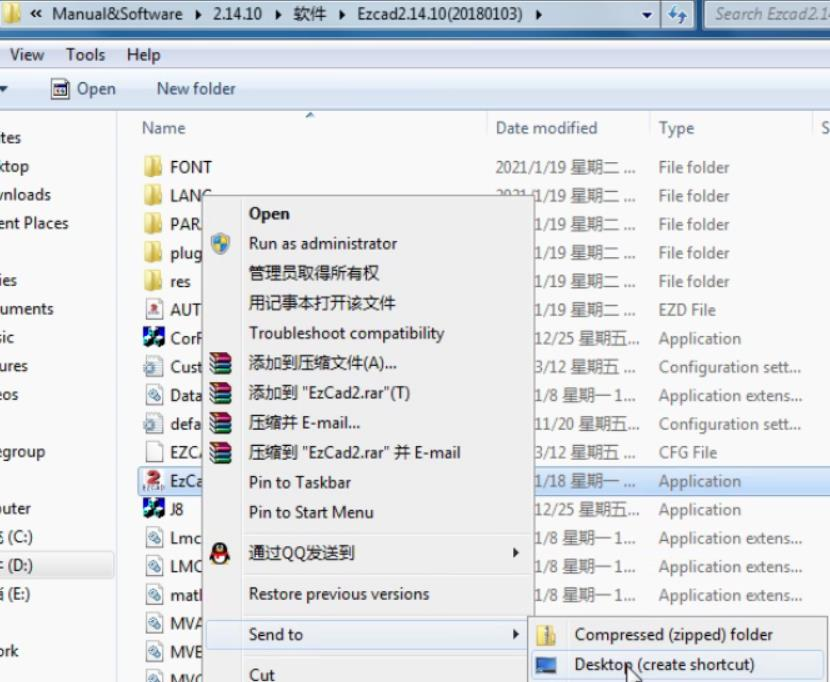The image size is (830, 682).
Task: Choose Cut in the context menu
Action: click(262, 674)
